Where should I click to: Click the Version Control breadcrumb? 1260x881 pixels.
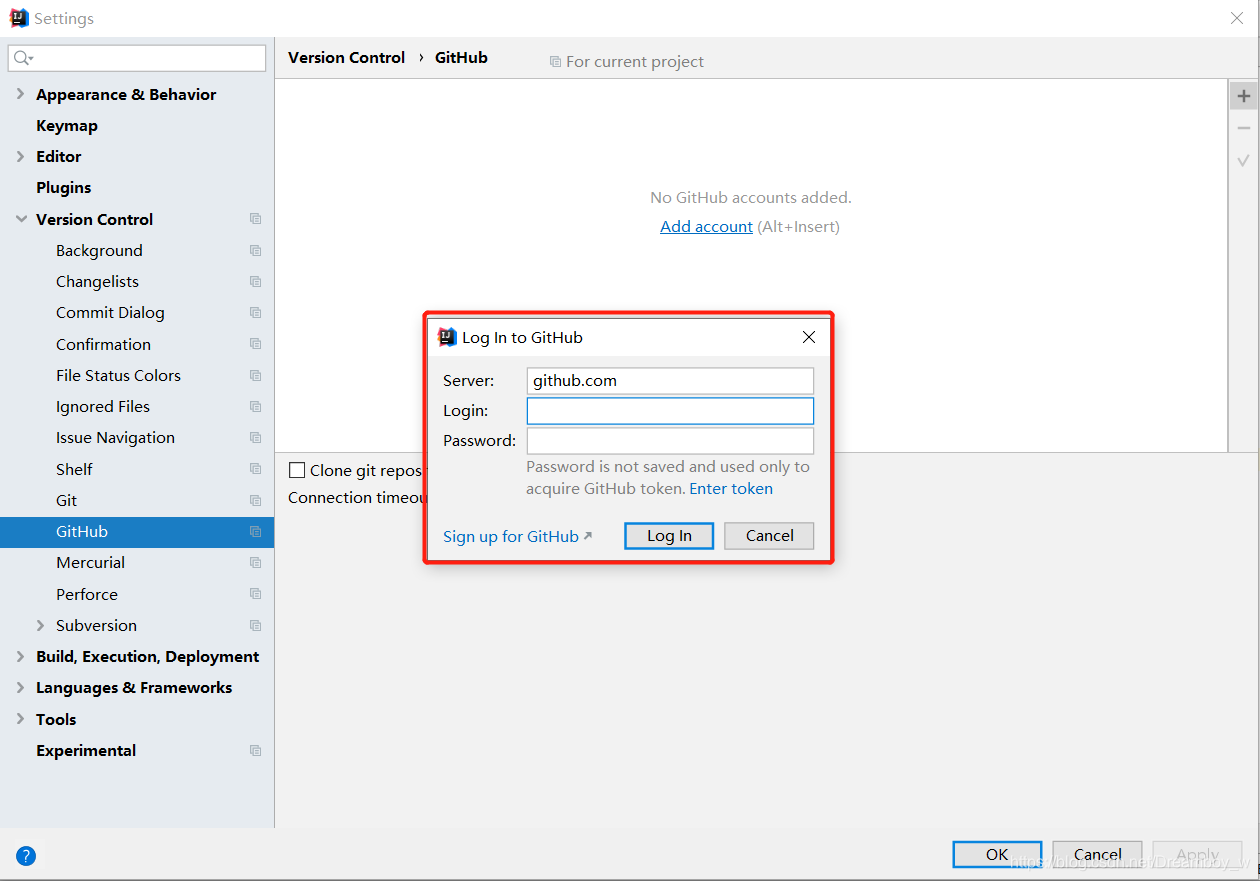(x=346, y=58)
